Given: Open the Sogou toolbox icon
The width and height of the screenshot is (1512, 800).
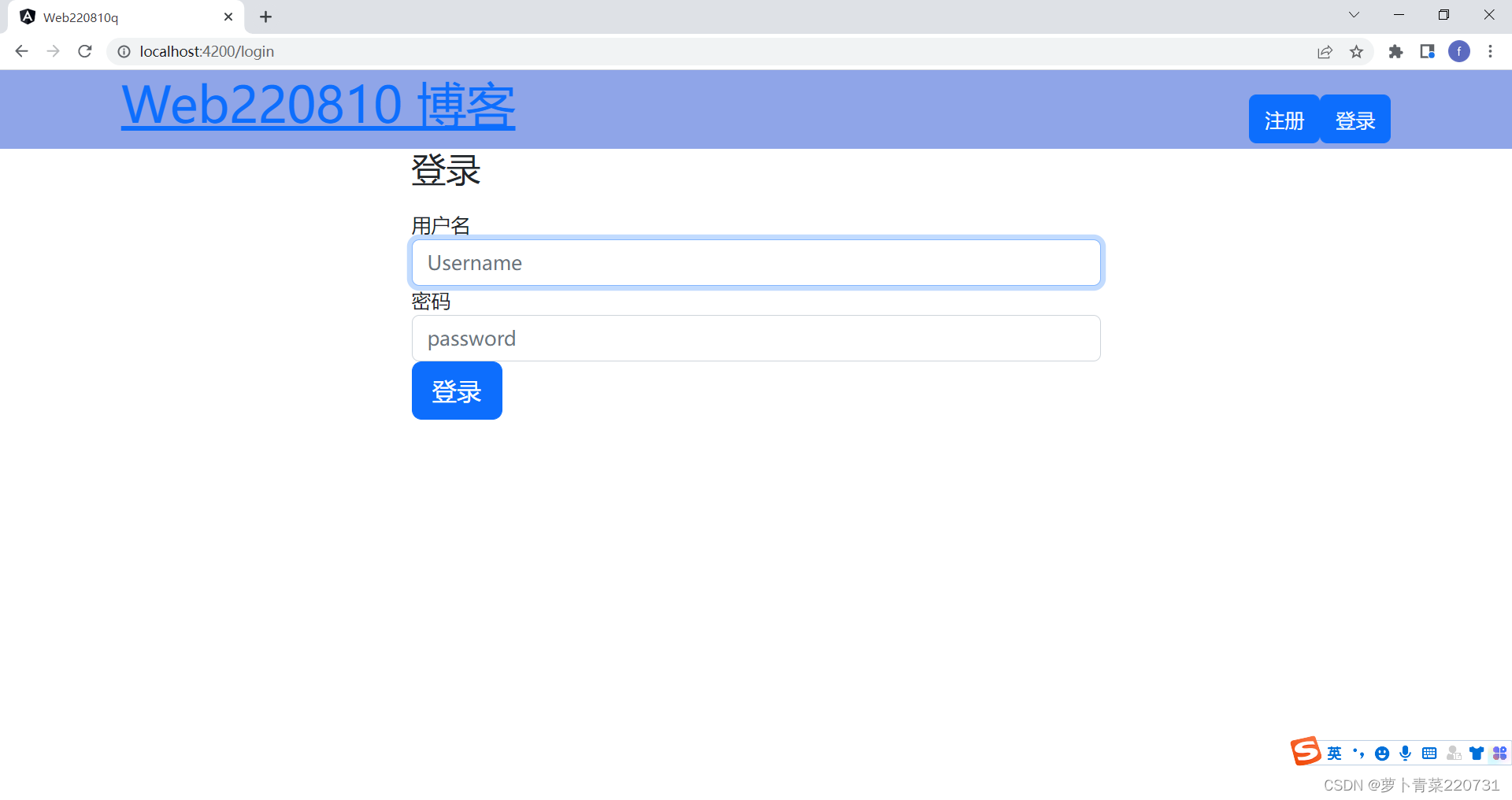Looking at the screenshot, I should tap(1499, 754).
